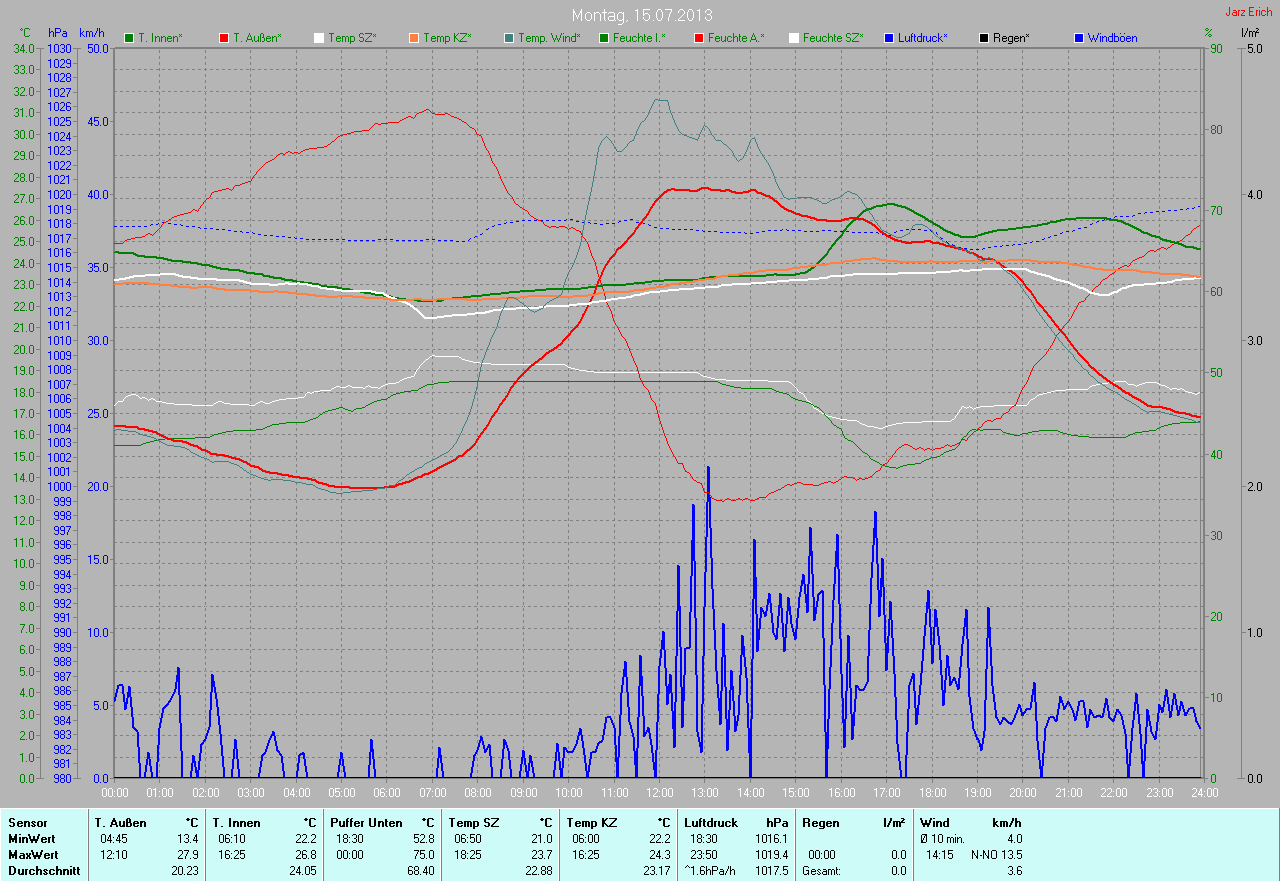Click the green T. Innen legend swatch
Viewport: 1280px width, 881px height.
[129, 38]
